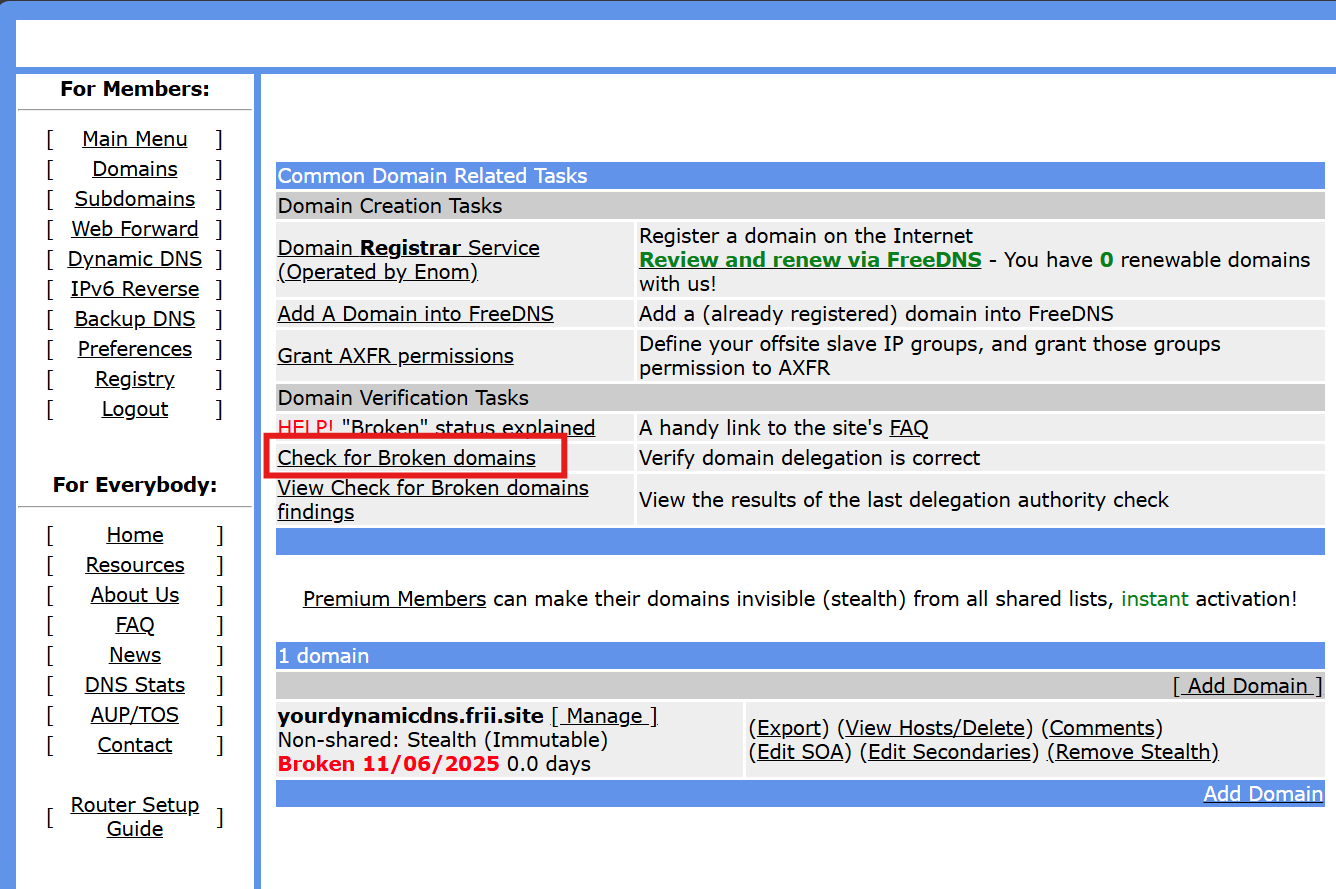The height and width of the screenshot is (889, 1336).
Task: Click the Premium Members link
Action: [x=394, y=599]
